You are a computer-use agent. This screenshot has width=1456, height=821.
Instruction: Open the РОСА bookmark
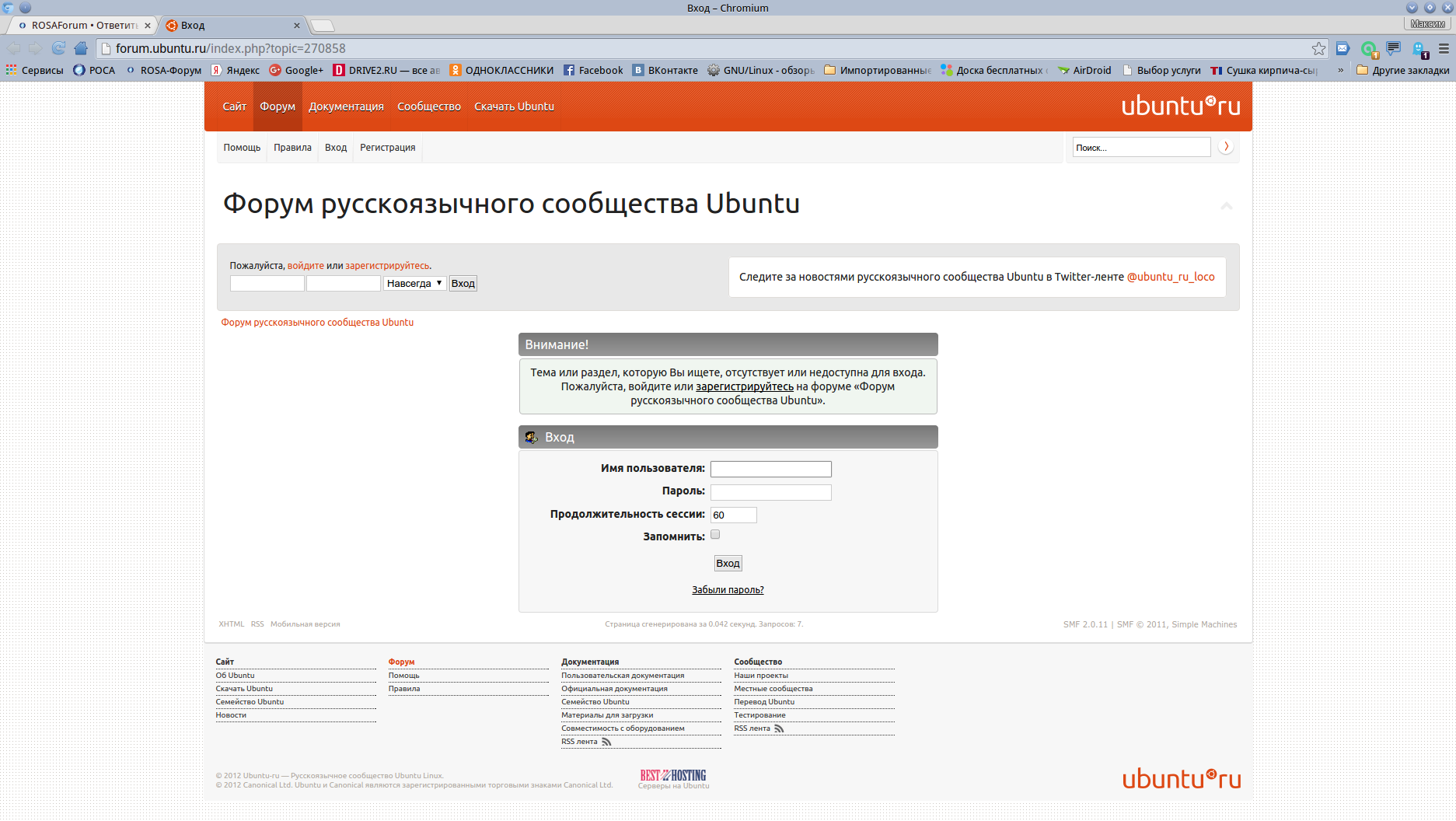(x=94, y=70)
